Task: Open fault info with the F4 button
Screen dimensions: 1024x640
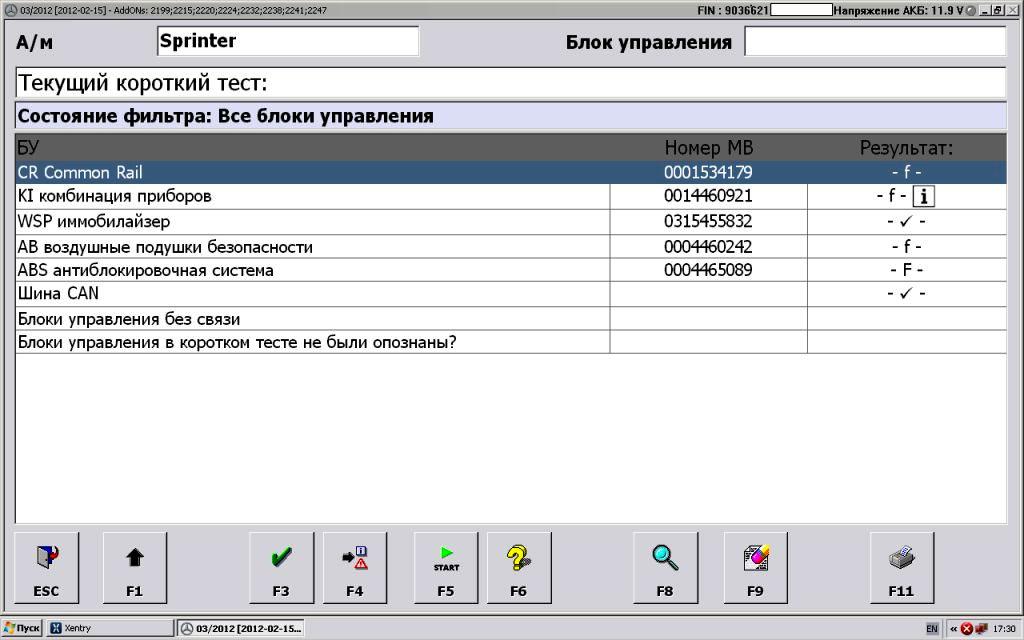Action: point(355,568)
